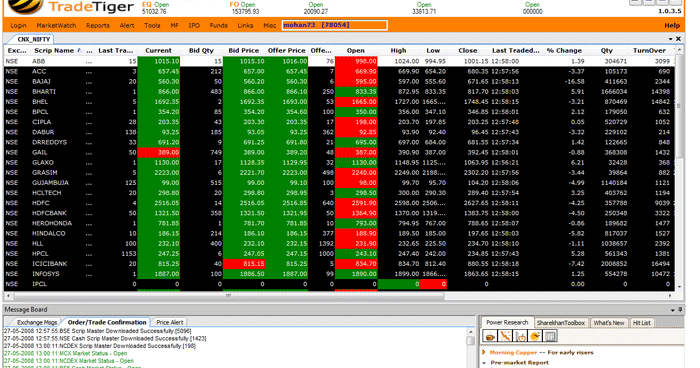Open the Links menu
Screen dimensions: 700x368
pos(245,25)
